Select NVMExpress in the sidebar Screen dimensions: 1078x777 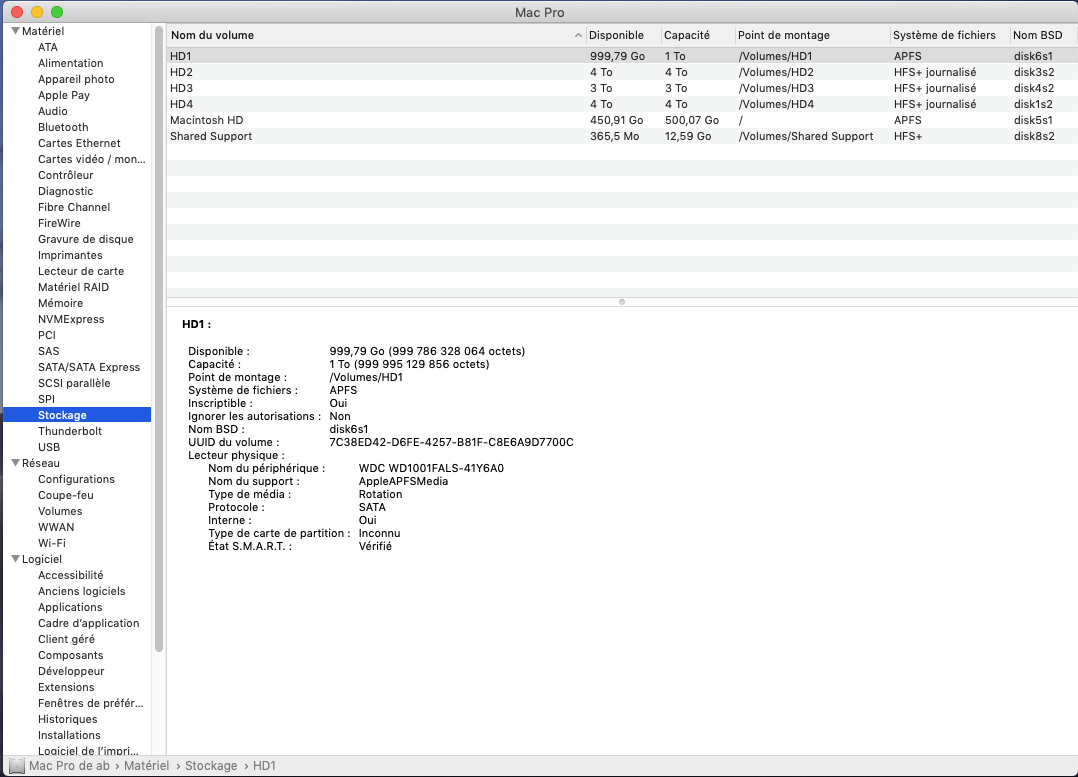72,319
